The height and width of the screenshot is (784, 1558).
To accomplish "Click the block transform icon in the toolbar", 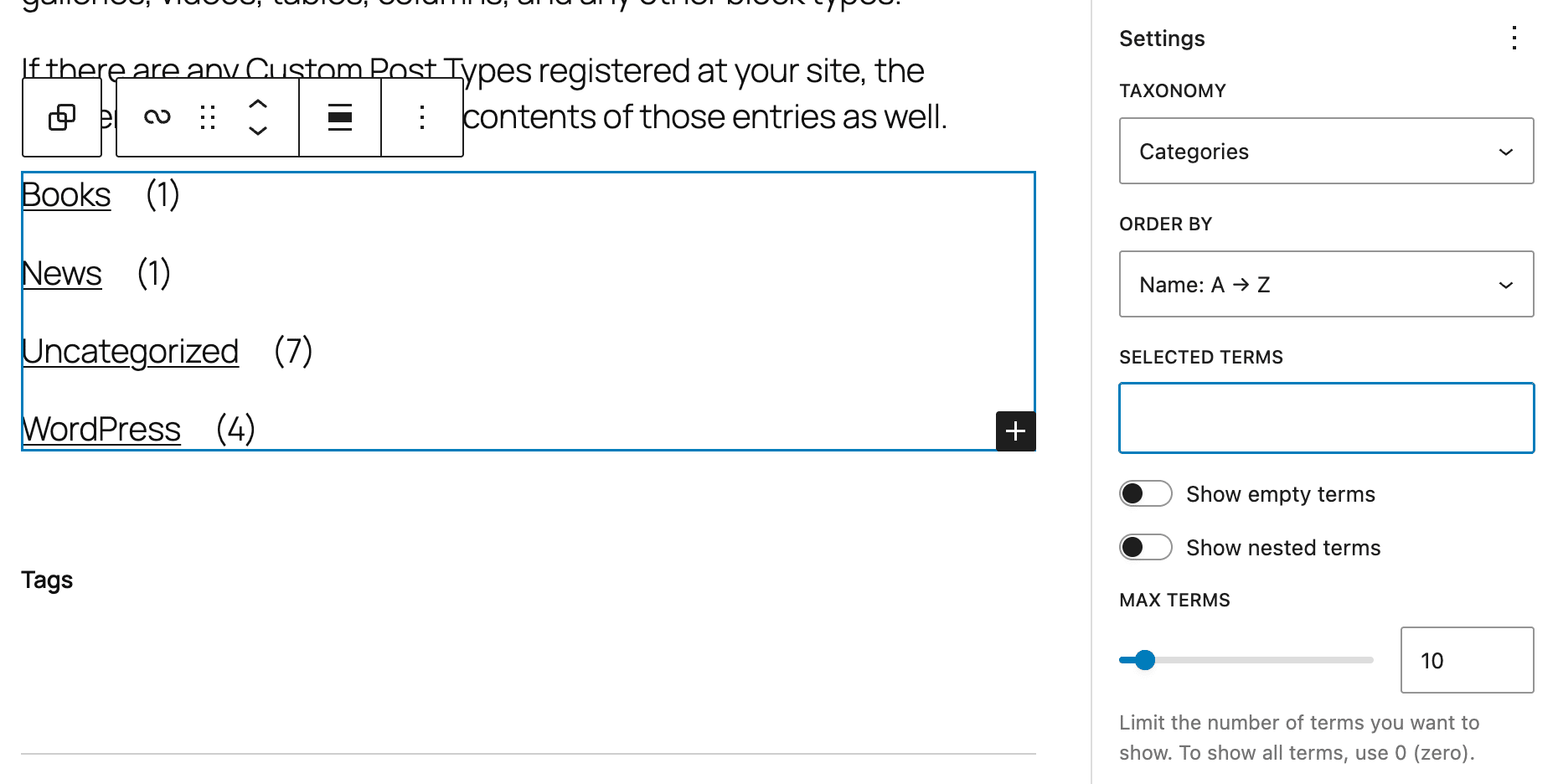I will [x=61, y=117].
